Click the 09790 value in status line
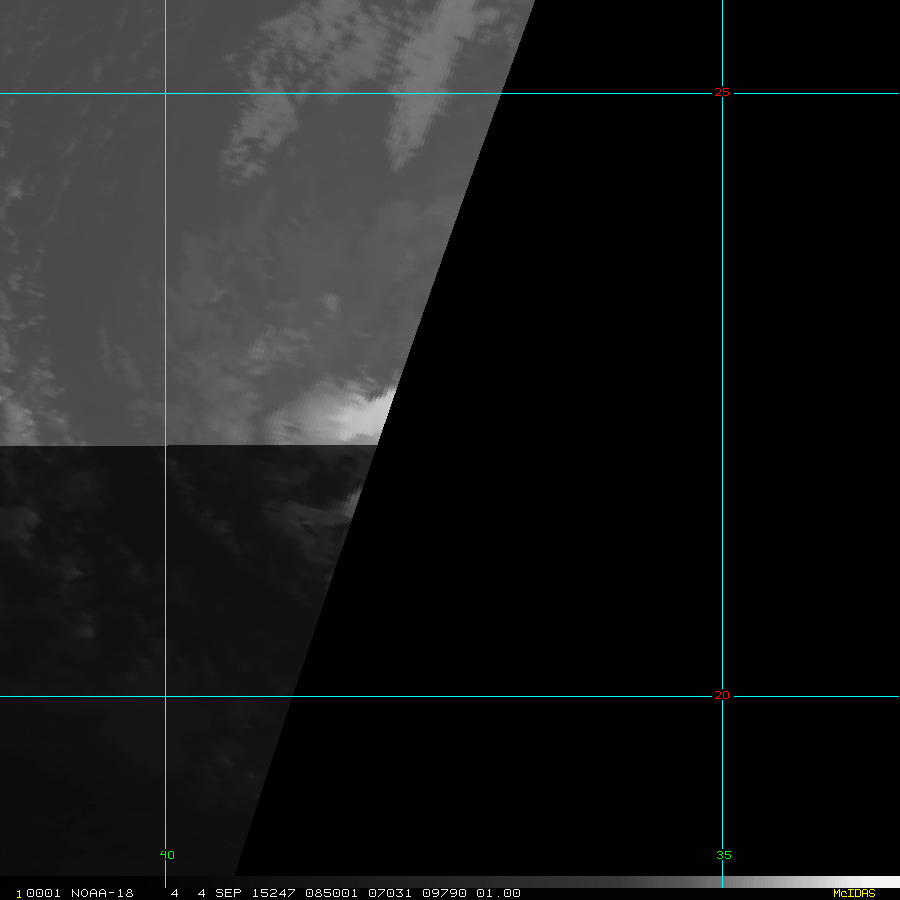900x900 pixels. click(x=443, y=893)
